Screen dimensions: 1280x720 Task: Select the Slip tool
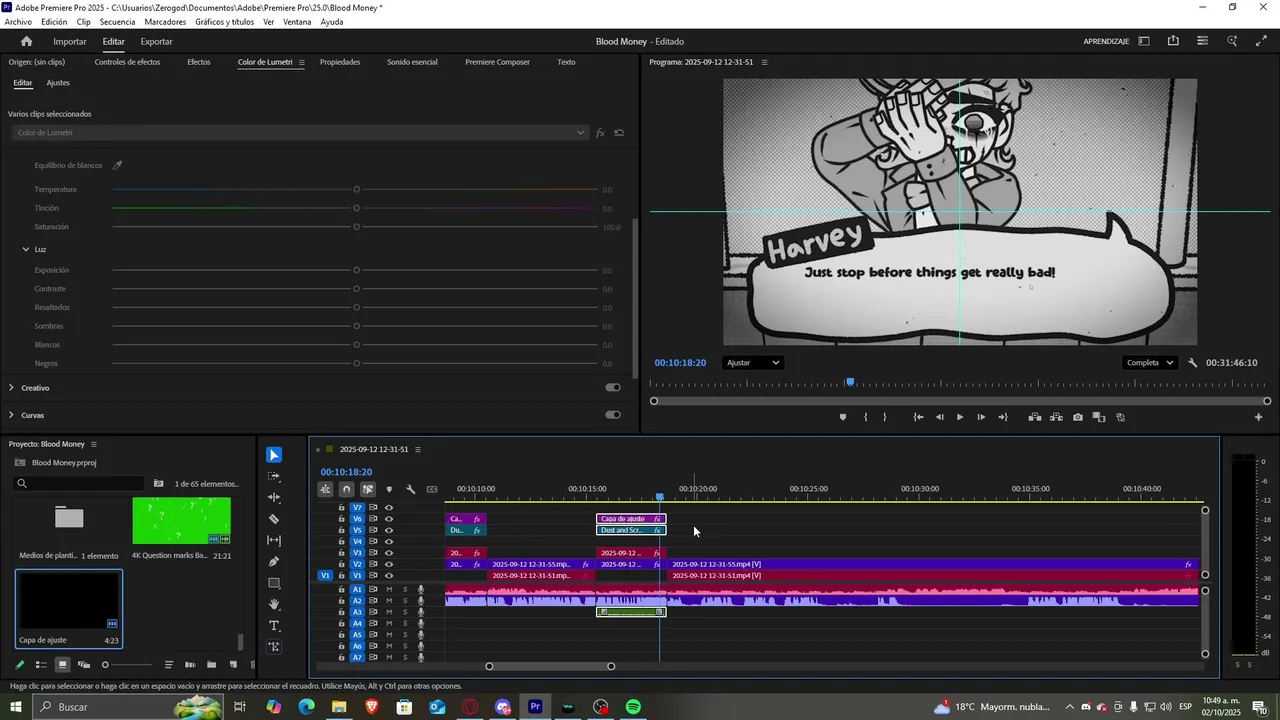274,541
